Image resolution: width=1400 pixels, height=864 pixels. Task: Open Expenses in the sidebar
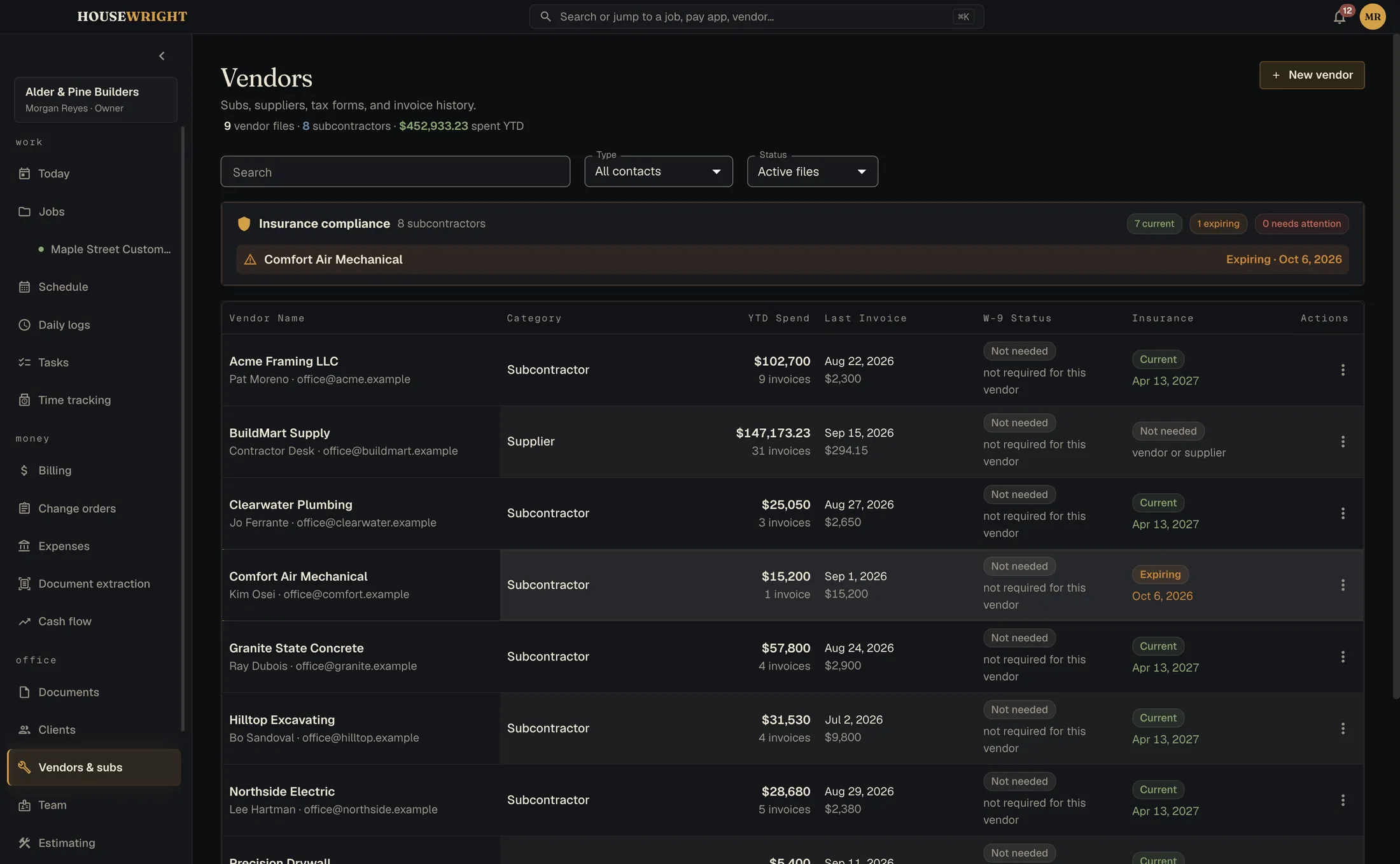tap(94, 546)
